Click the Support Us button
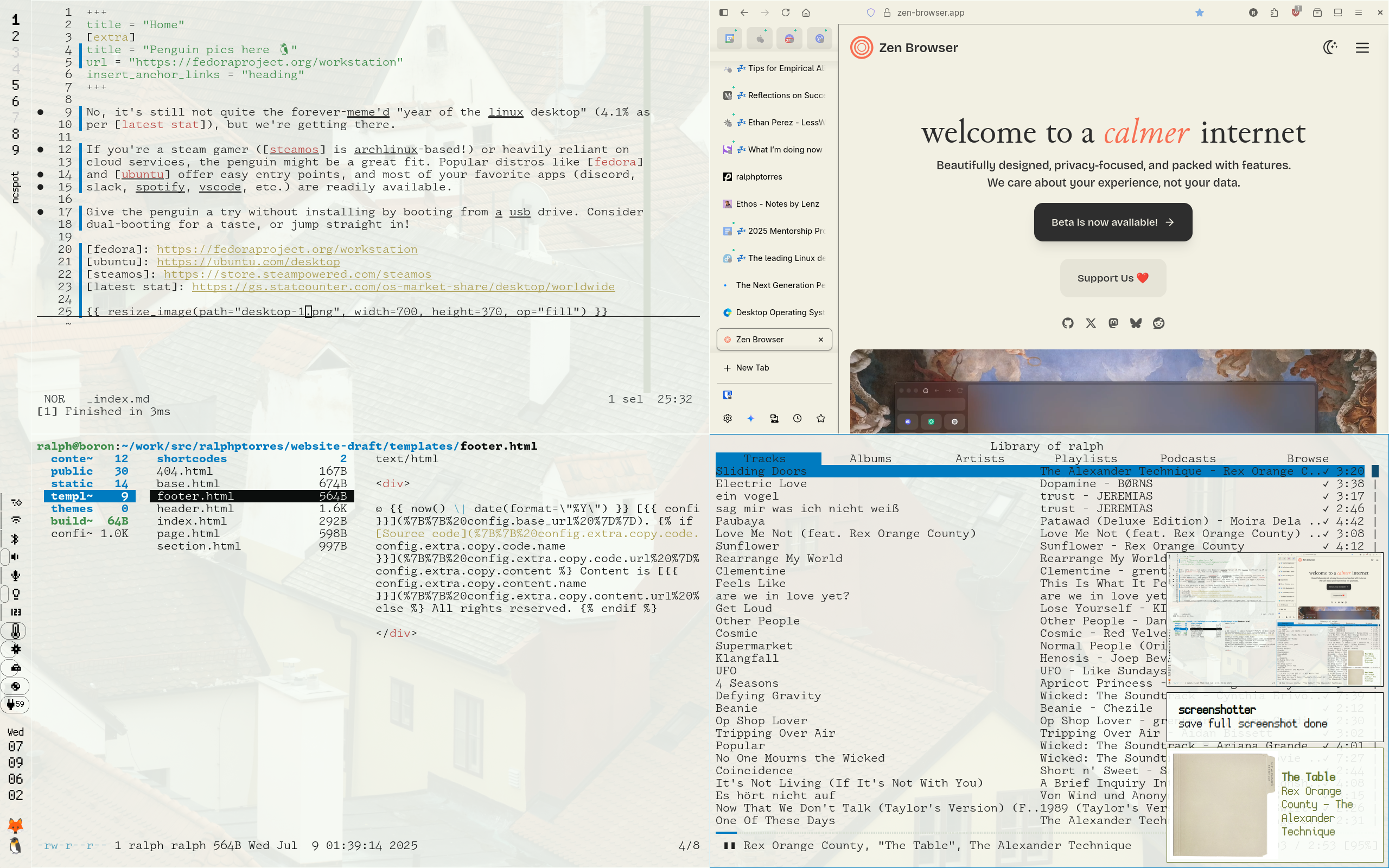Screen dimensions: 1389x868 coord(1113,278)
